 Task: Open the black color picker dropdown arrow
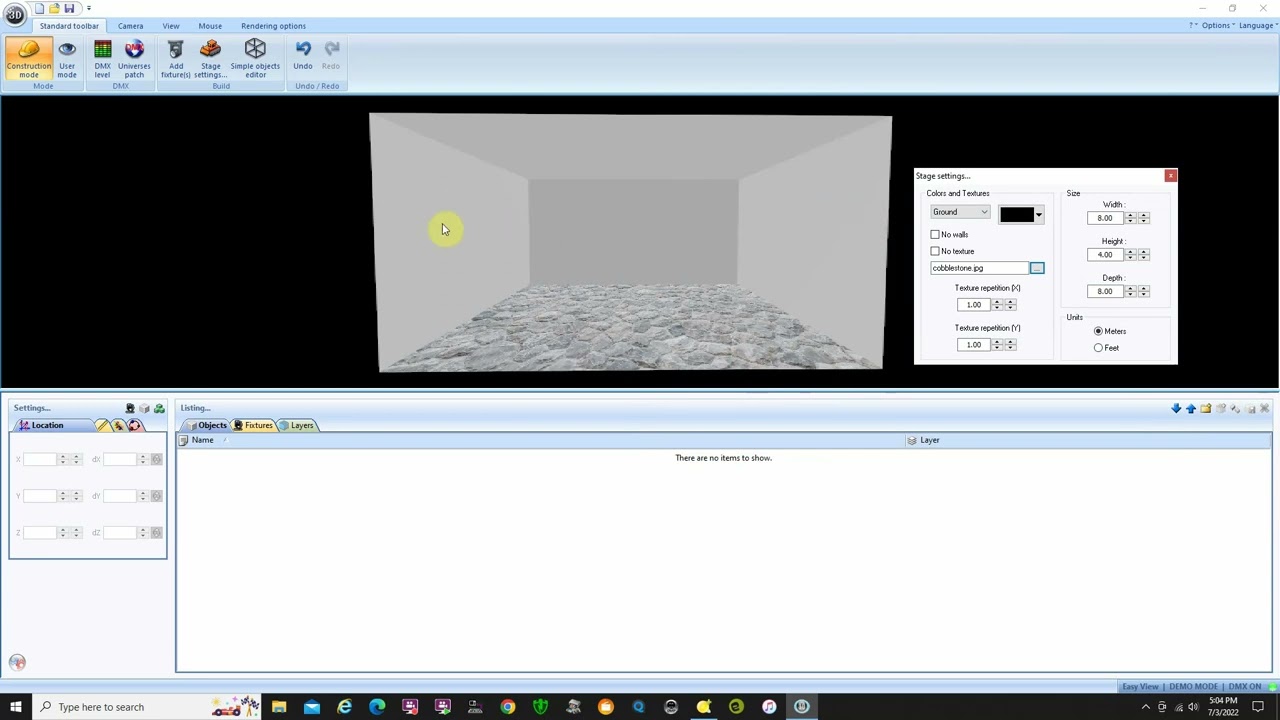click(1038, 215)
